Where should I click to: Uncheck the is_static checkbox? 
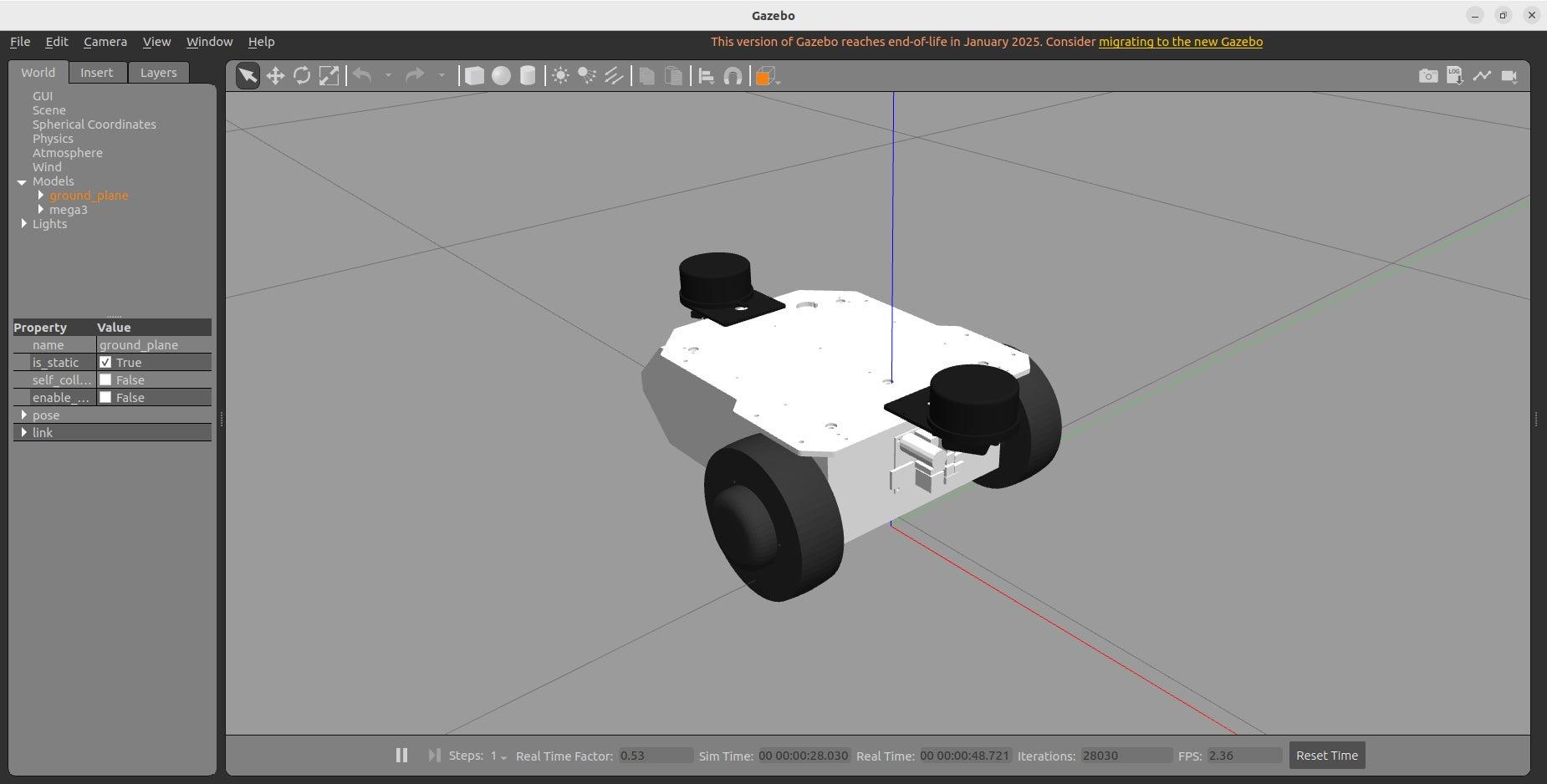tap(105, 362)
